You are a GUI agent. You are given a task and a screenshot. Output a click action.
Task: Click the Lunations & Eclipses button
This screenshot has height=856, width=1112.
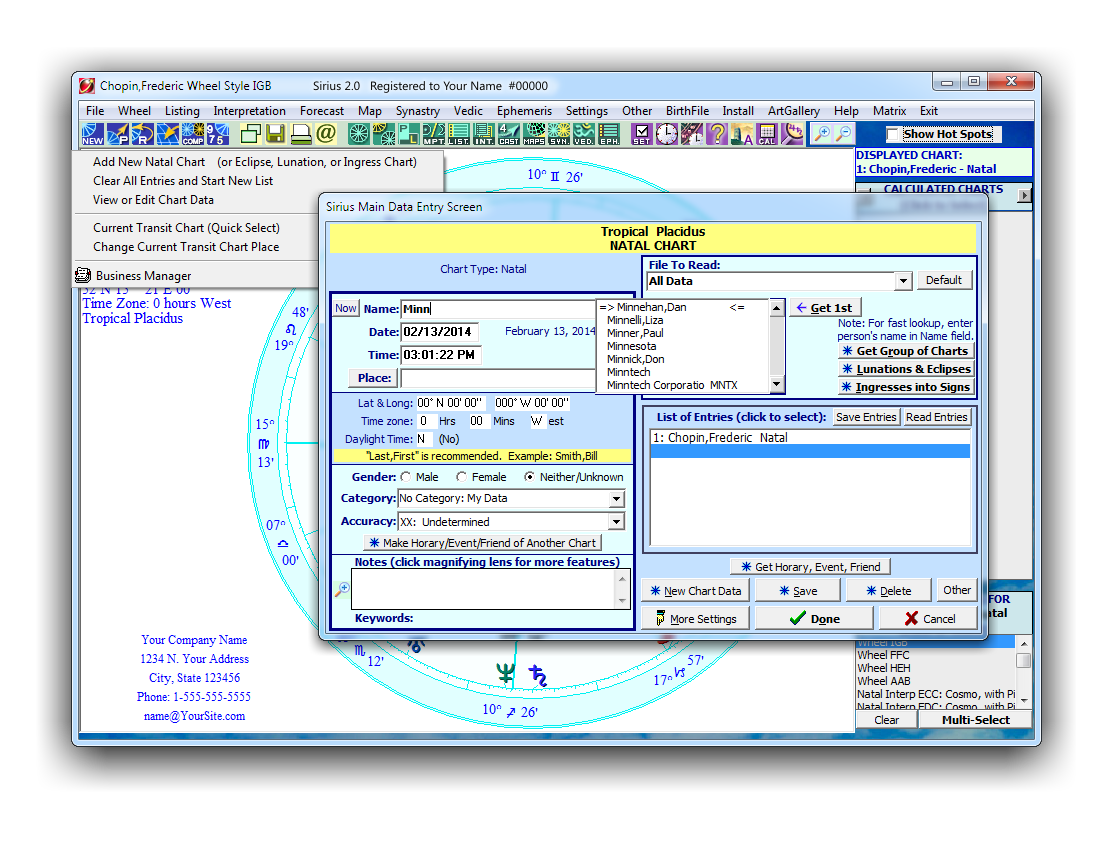tap(906, 369)
